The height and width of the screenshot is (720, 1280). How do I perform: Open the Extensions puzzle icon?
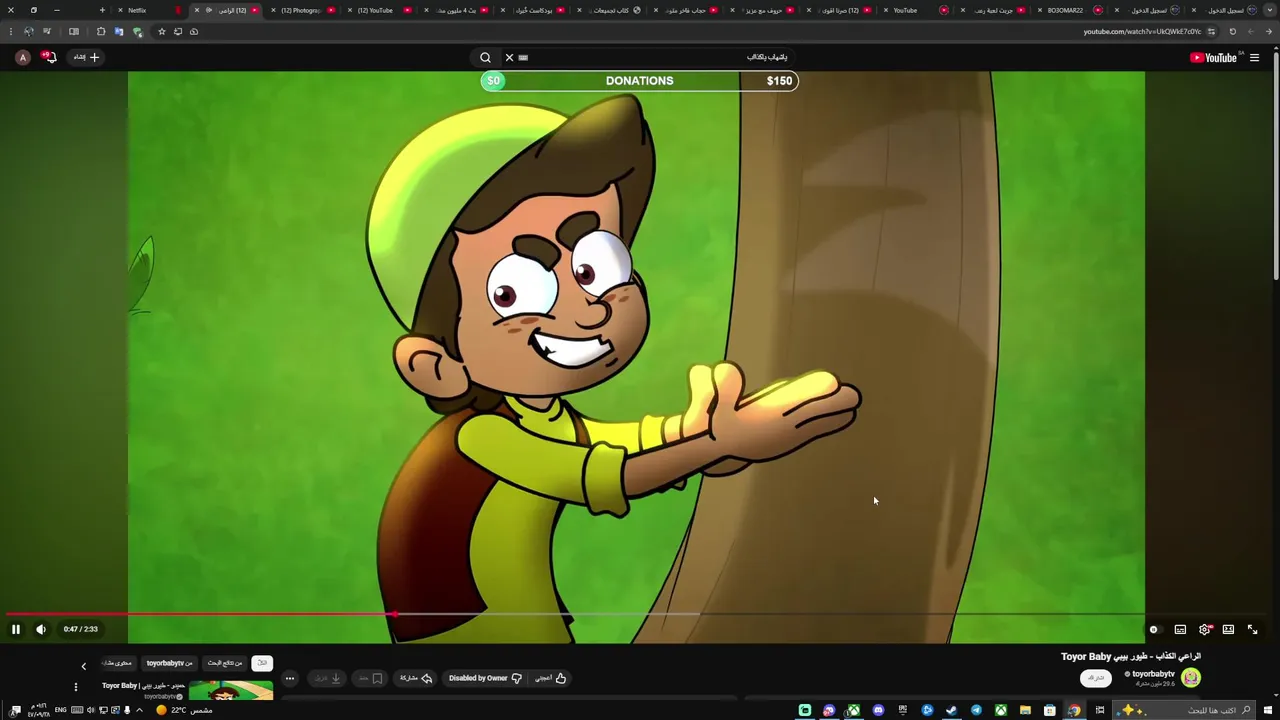101,31
